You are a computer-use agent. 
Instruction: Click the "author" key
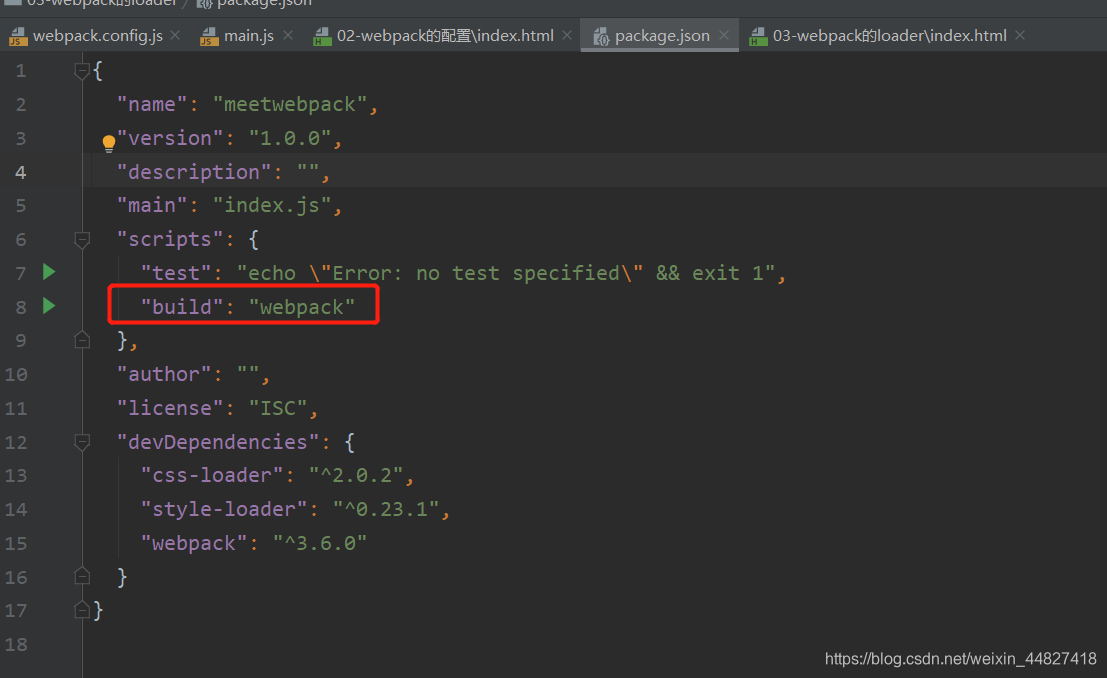click(164, 374)
